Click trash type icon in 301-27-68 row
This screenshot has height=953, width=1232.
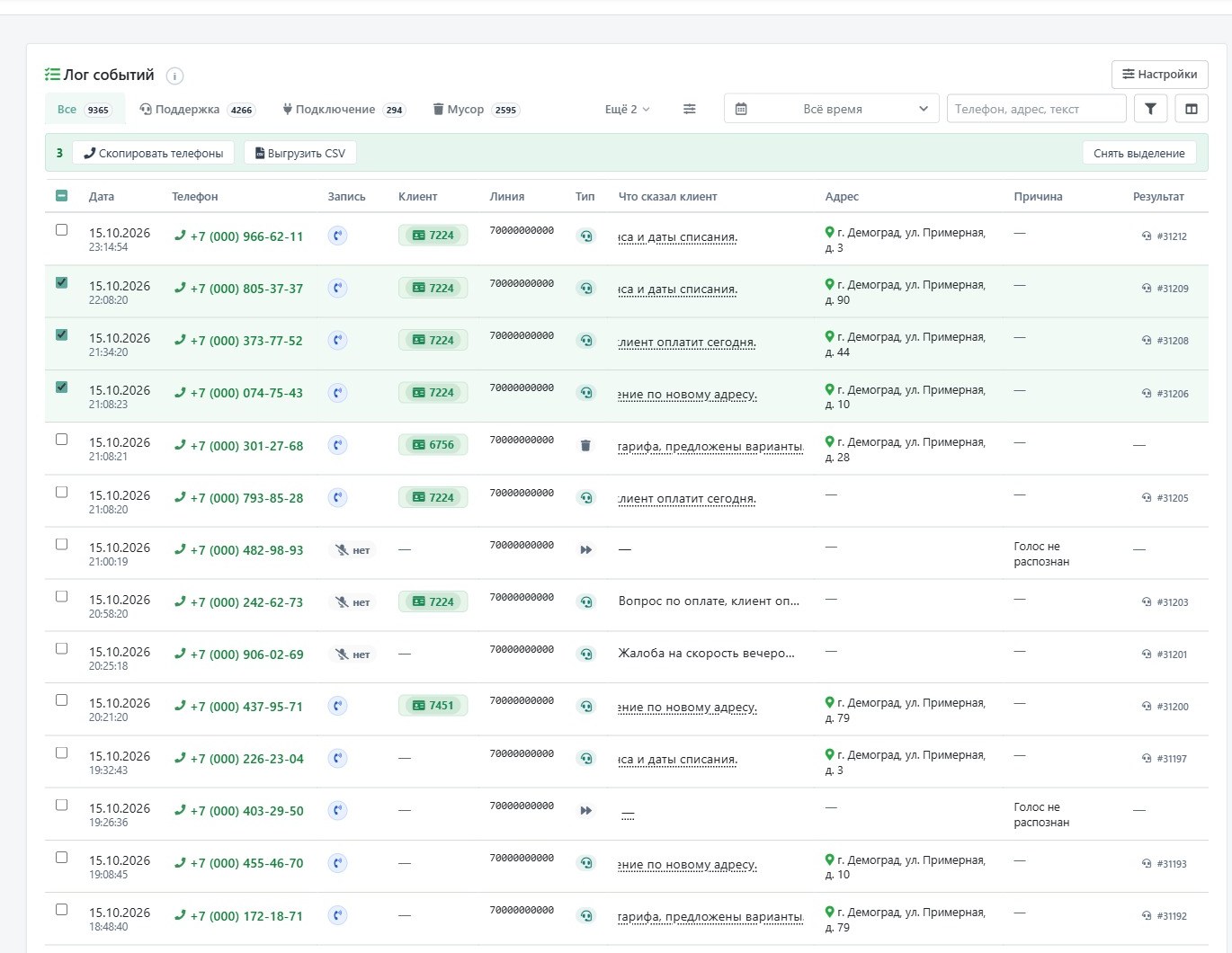tap(585, 445)
